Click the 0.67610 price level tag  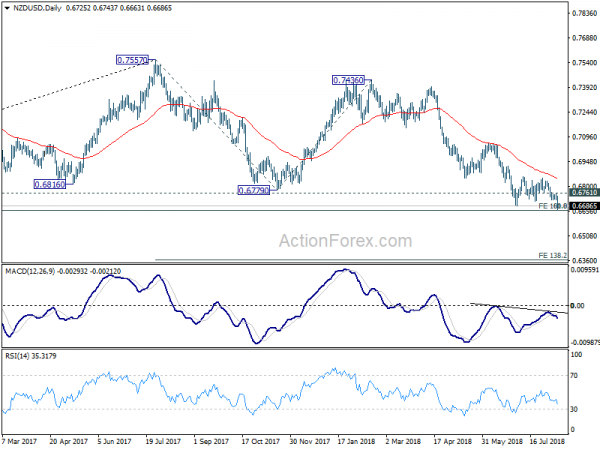point(584,192)
